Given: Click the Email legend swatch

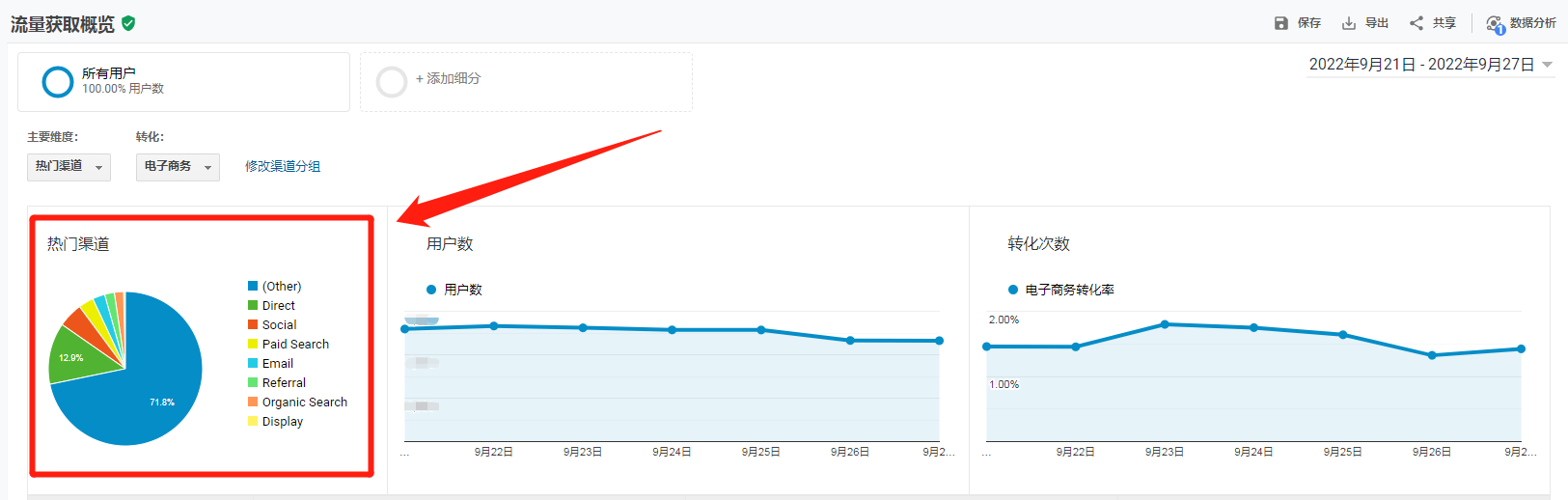Looking at the screenshot, I should [x=253, y=363].
